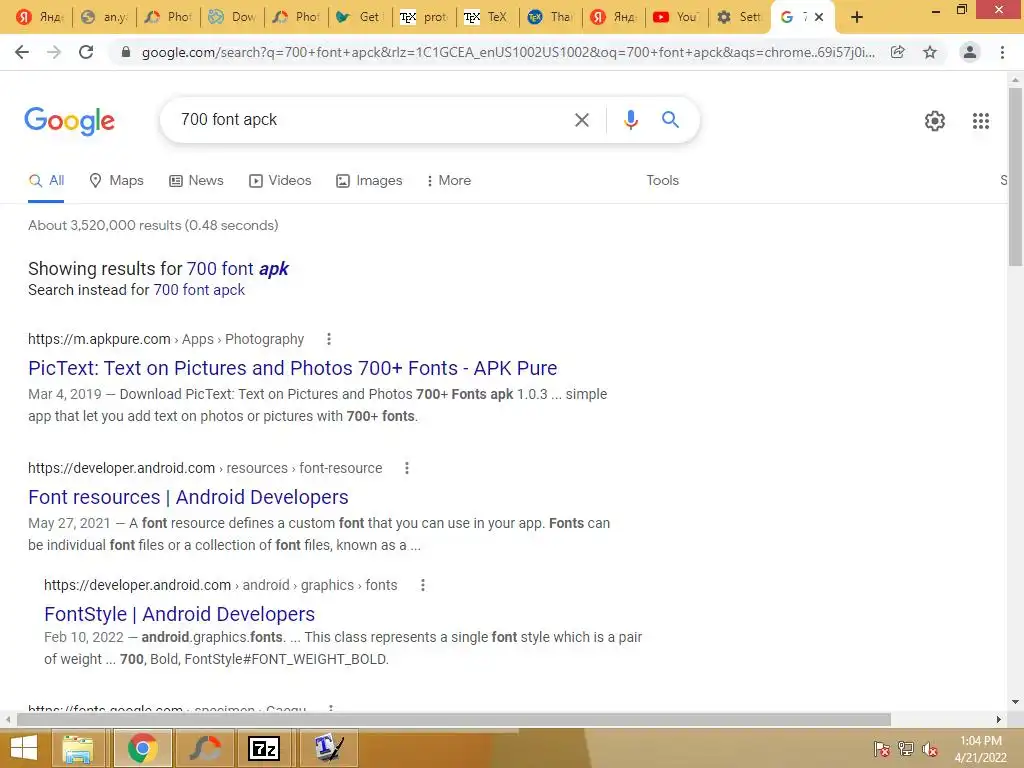Close the active Google search tab
This screenshot has width=1024, height=768.
[x=818, y=18]
